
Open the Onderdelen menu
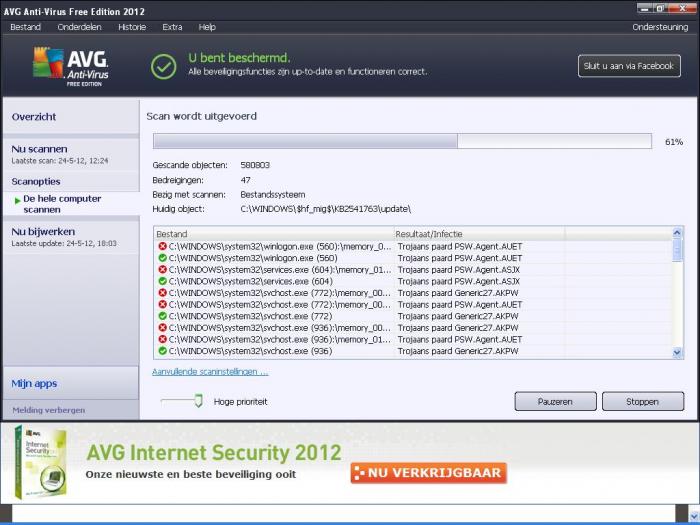coord(79,27)
